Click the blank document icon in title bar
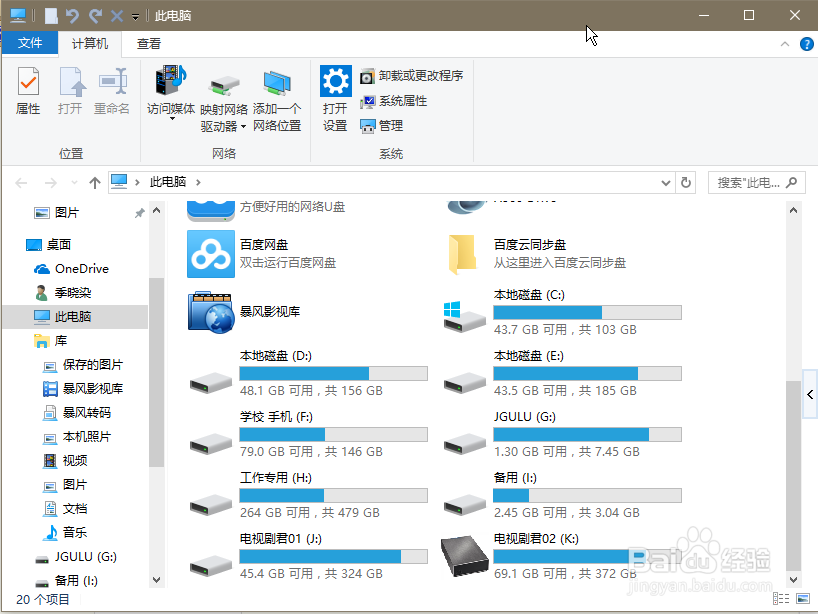 [51, 16]
